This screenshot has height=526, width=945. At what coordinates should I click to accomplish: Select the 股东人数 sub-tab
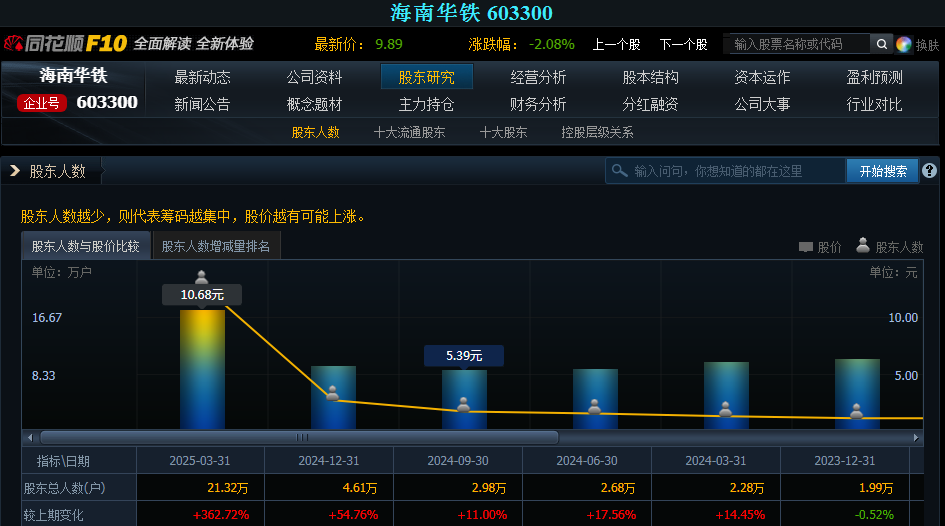tap(316, 133)
